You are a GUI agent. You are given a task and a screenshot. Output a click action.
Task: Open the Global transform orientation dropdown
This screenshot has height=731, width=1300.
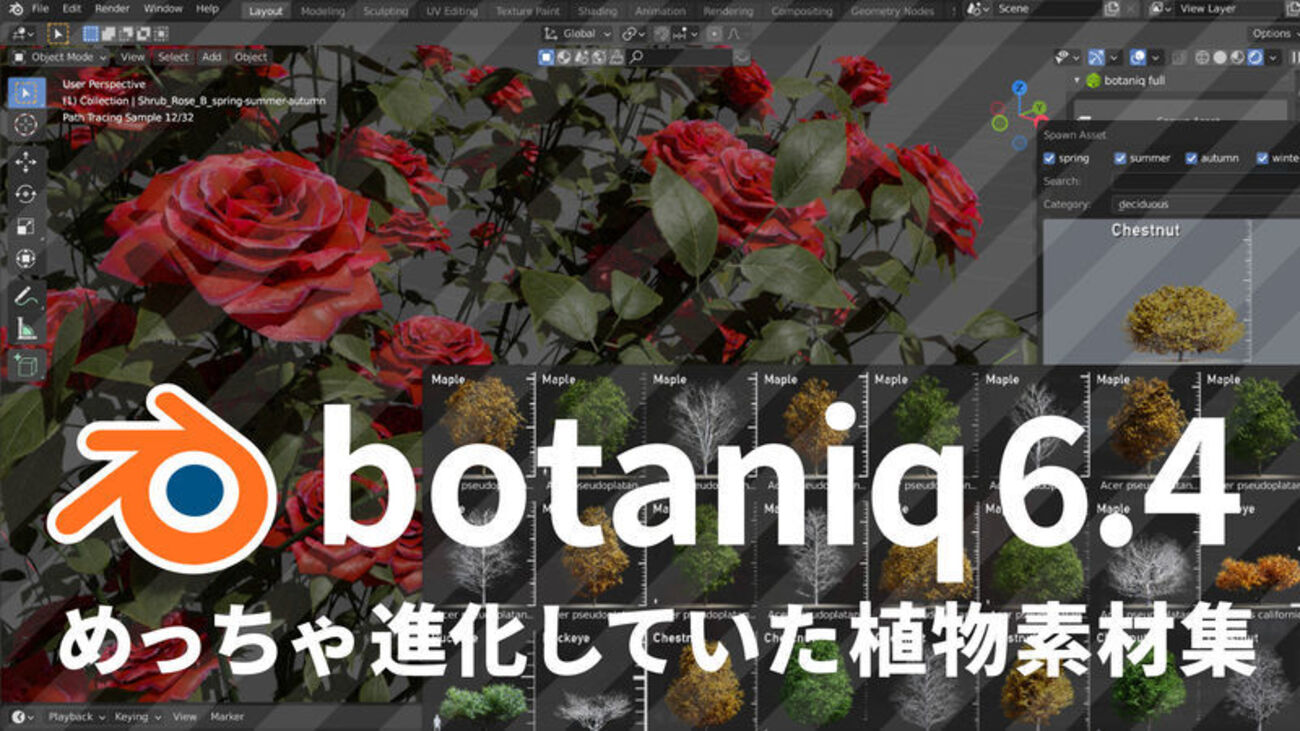pyautogui.click(x=577, y=33)
